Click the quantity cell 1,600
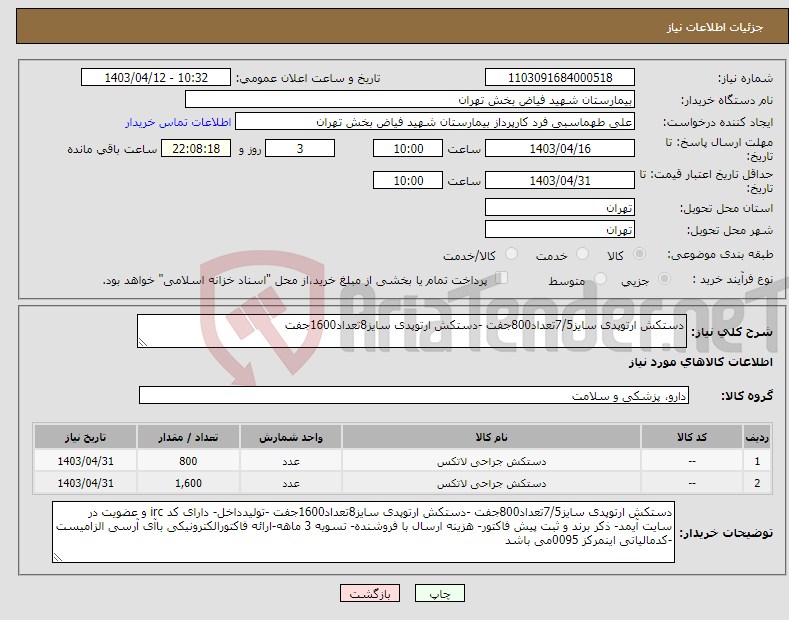This screenshot has height=620, width=789. click(x=188, y=483)
